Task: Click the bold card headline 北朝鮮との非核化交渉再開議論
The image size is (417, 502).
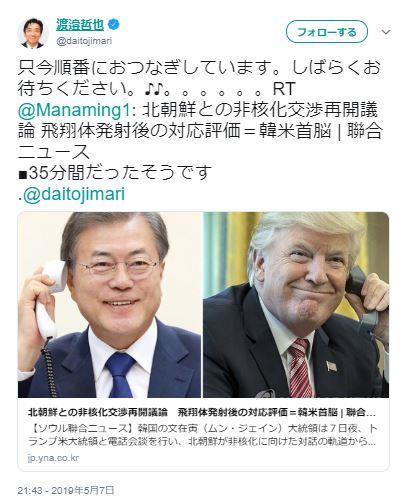Action: [98, 413]
